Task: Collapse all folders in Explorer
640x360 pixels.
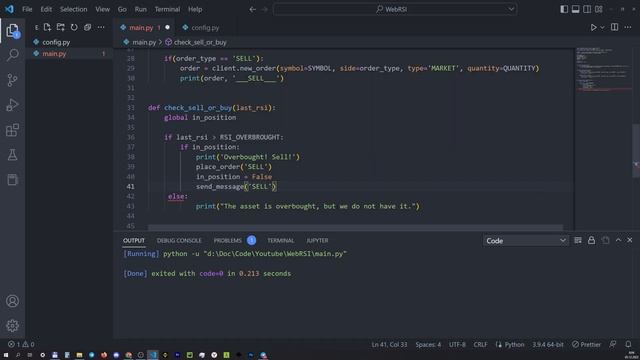Action: (87, 27)
